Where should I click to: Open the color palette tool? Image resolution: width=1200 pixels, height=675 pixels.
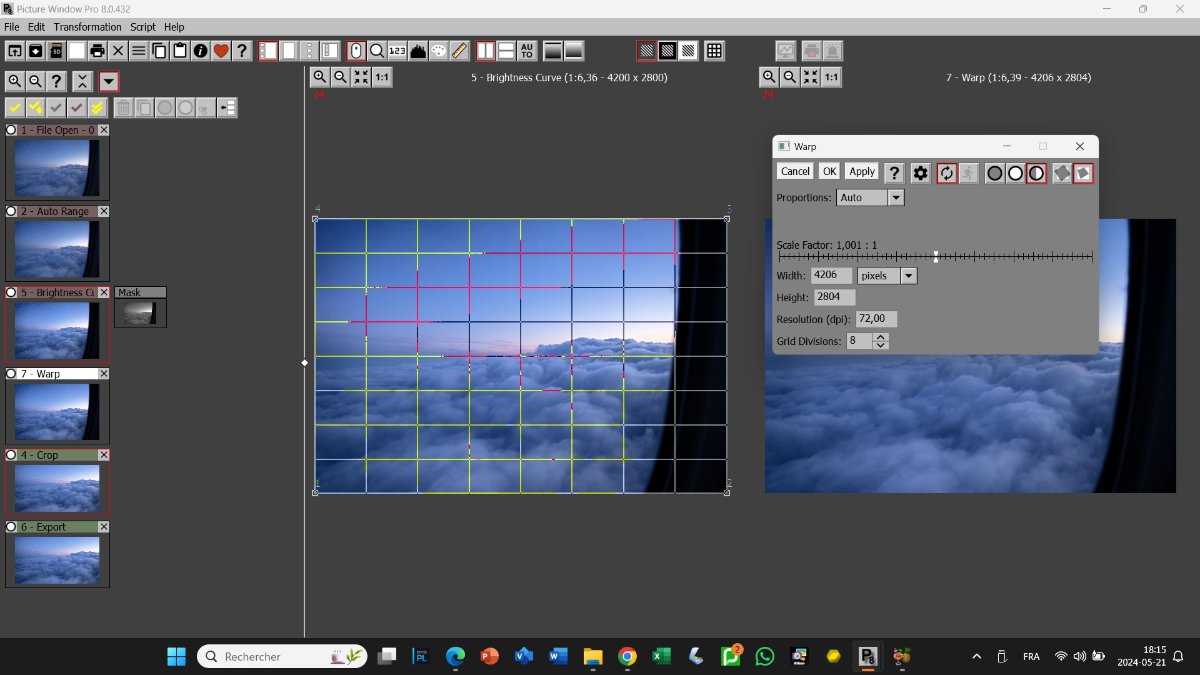point(438,51)
